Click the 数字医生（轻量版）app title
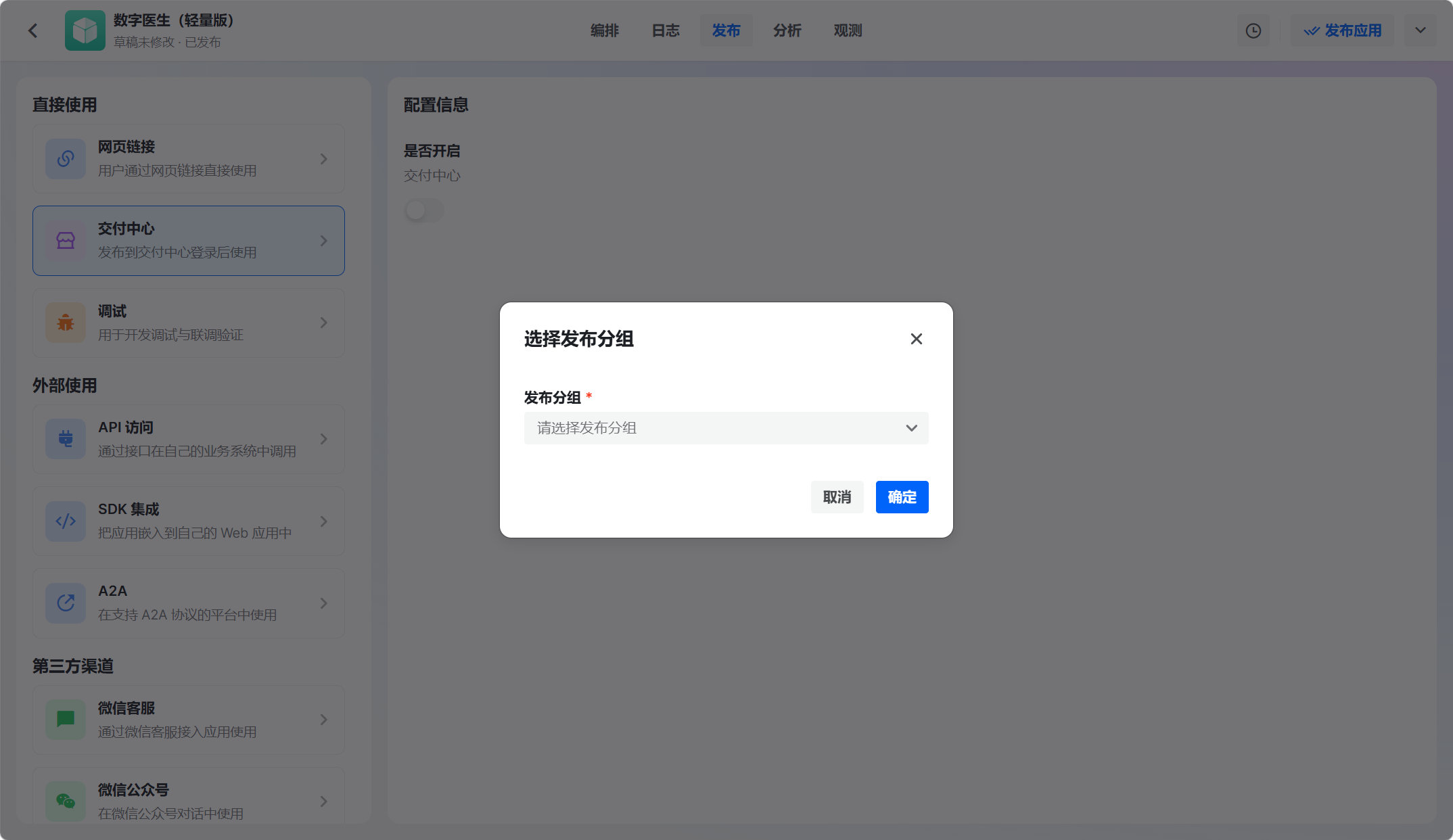This screenshot has width=1453, height=840. (x=173, y=20)
